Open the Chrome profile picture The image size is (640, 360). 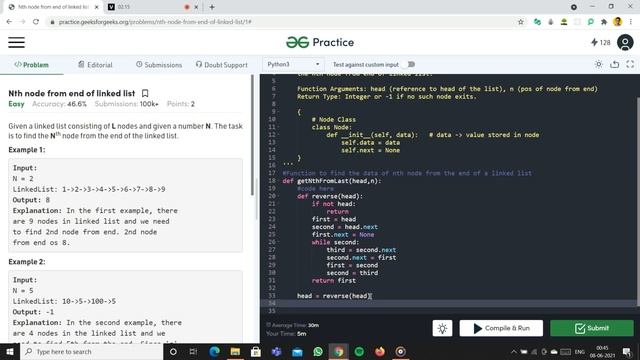click(x=618, y=22)
